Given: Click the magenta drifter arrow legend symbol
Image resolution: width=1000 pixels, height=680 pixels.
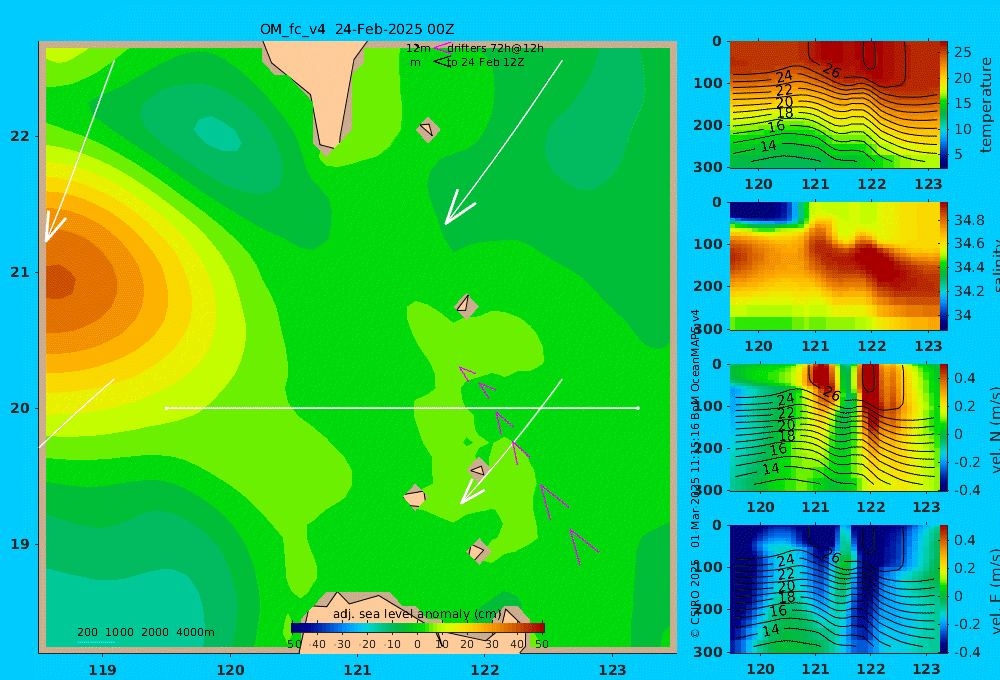Looking at the screenshot, I should [441, 47].
